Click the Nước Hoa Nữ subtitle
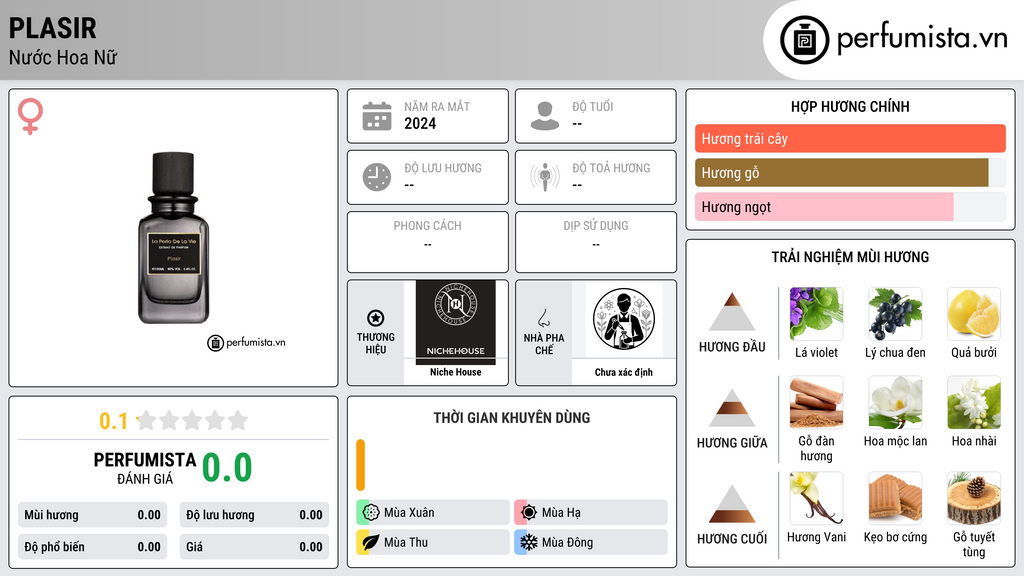The image size is (1024, 576). [x=63, y=57]
